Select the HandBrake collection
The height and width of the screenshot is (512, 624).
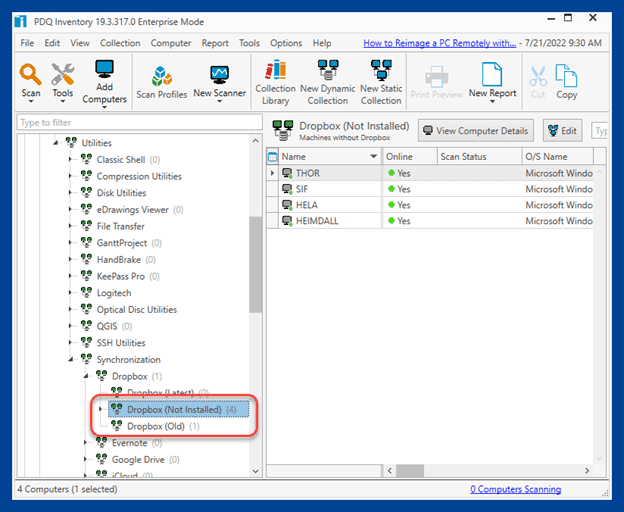coord(119,259)
